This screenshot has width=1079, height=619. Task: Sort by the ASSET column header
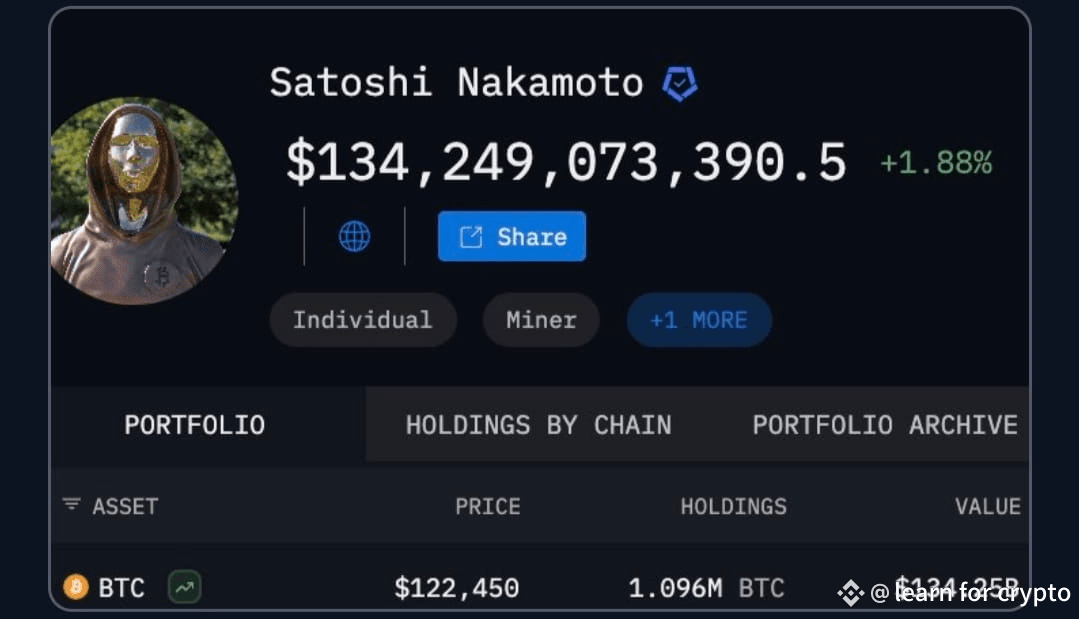pyautogui.click(x=125, y=506)
